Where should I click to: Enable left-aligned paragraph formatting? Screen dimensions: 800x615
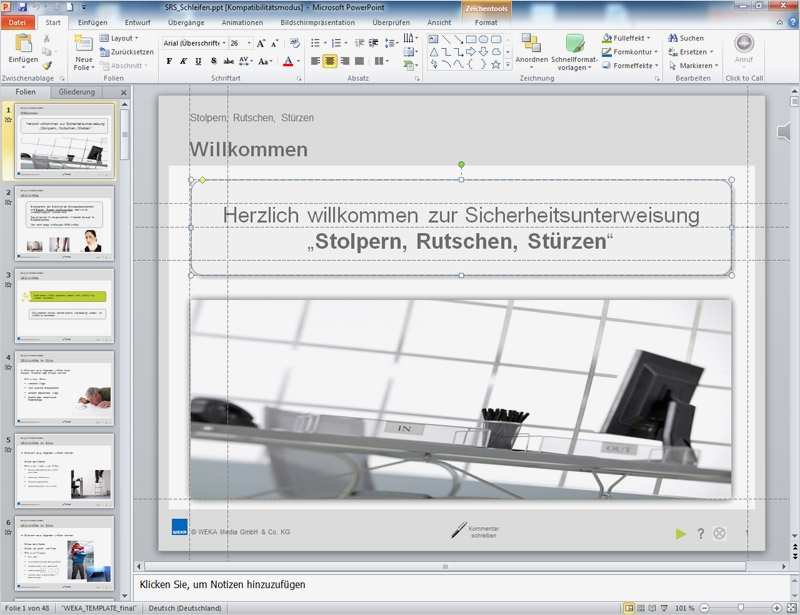pos(316,61)
